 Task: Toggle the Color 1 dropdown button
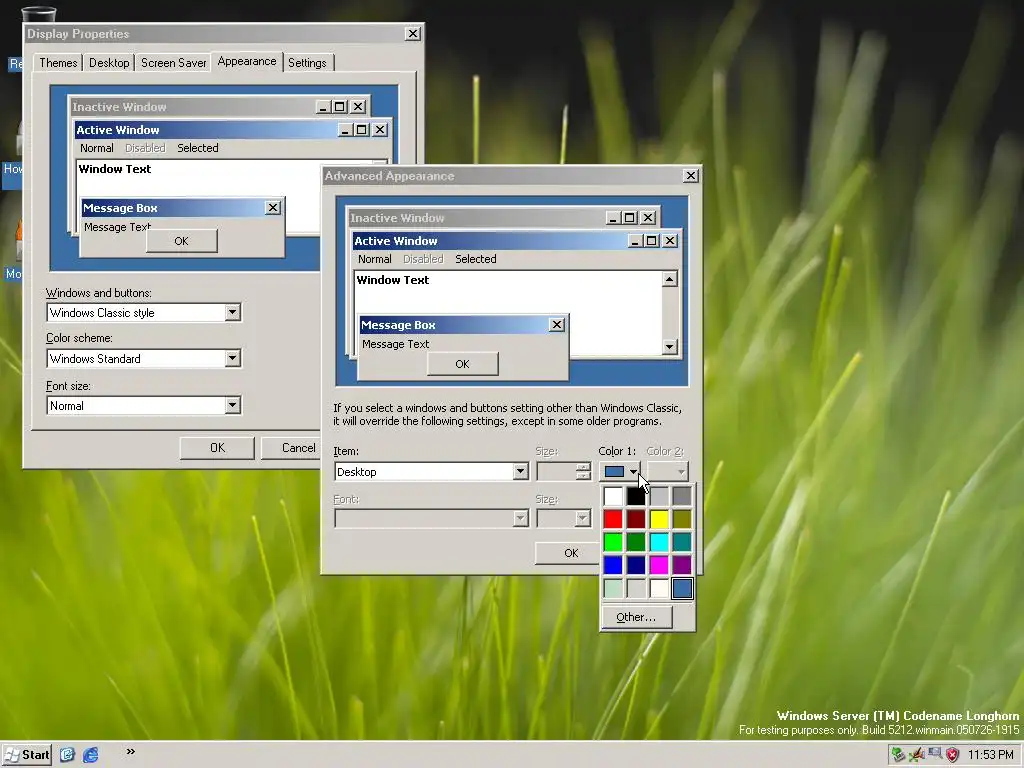(x=620, y=472)
